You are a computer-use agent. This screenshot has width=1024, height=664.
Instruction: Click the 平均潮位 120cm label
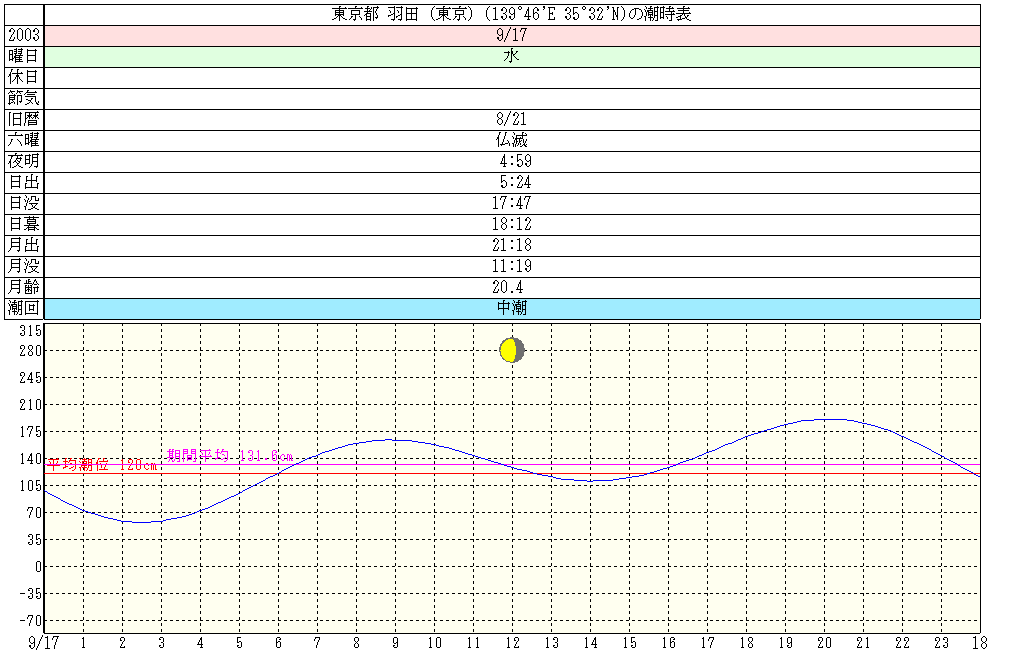102,465
